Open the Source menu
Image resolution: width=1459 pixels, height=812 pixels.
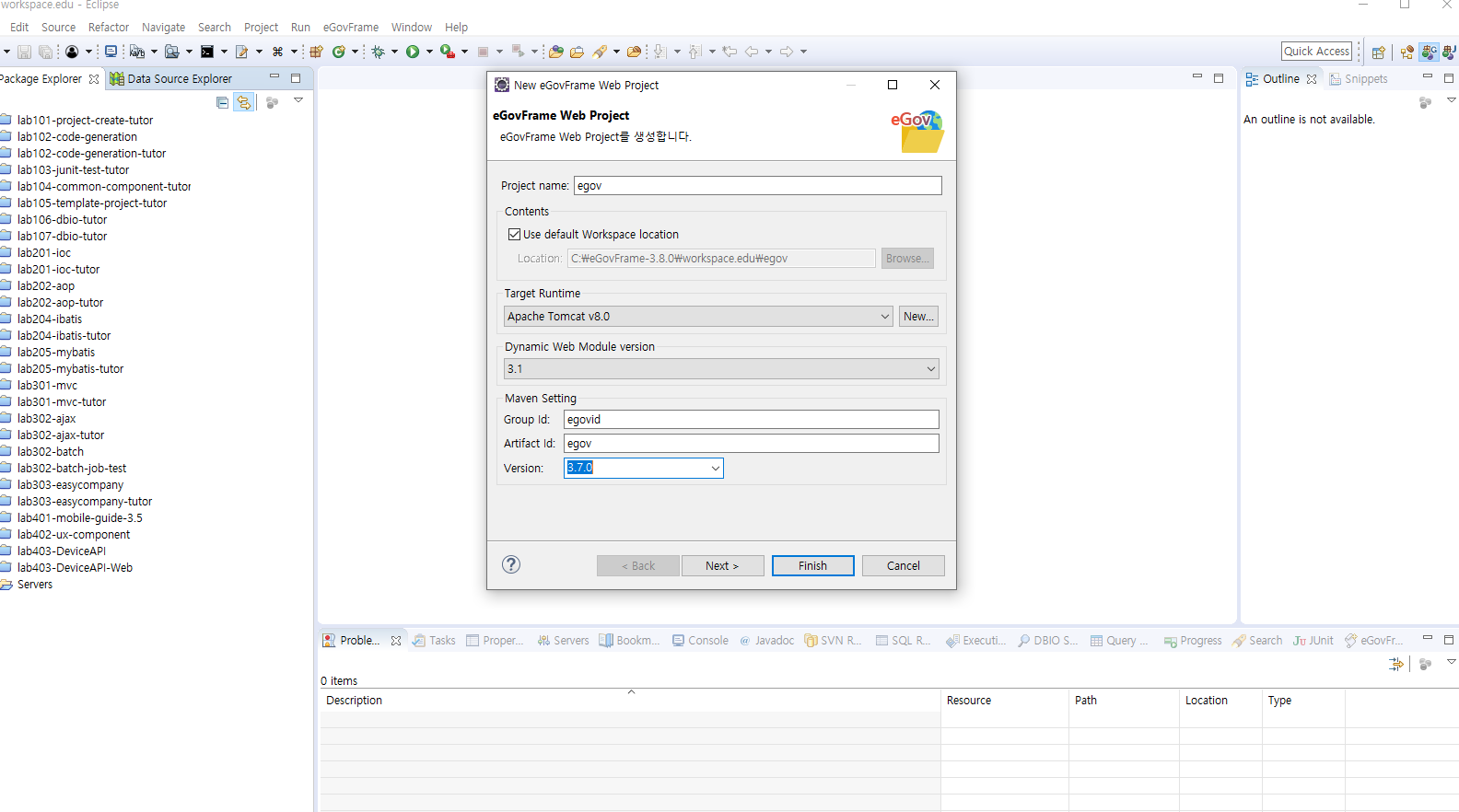pos(58,28)
